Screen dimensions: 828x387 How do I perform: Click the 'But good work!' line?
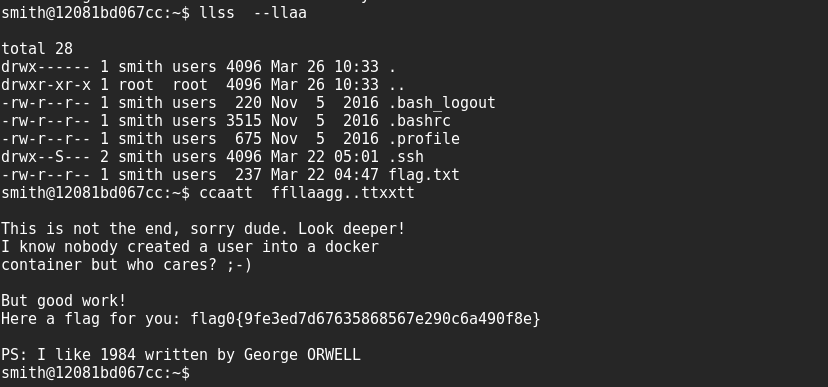click(63, 300)
